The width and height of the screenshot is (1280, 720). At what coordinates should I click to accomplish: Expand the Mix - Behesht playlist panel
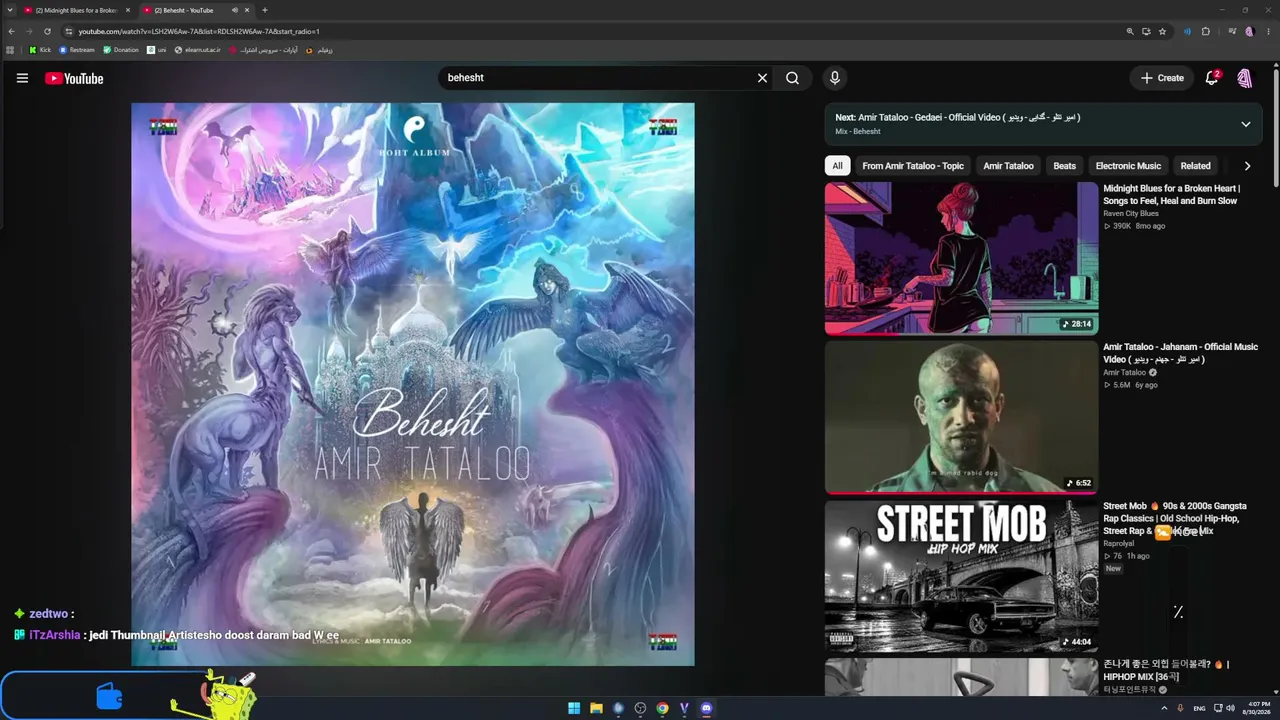pyautogui.click(x=1246, y=124)
